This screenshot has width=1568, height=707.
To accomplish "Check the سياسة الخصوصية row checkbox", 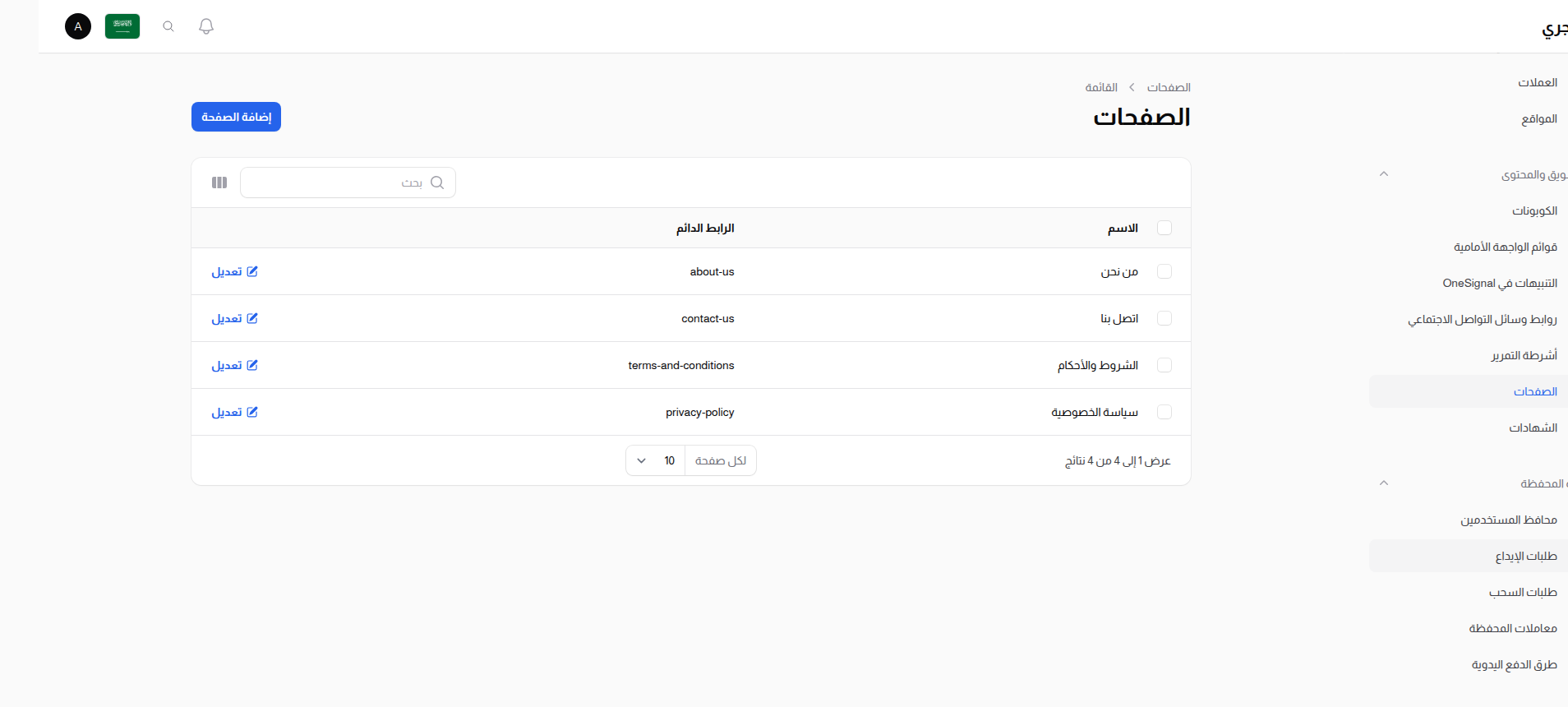I will [x=1164, y=412].
